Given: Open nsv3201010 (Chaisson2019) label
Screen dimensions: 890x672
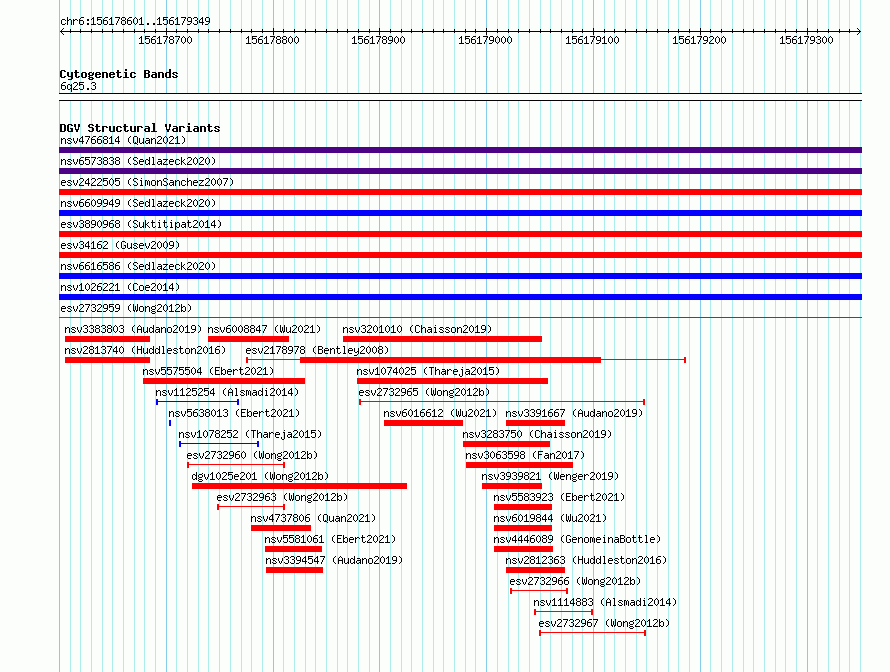Looking at the screenshot, I should click(x=417, y=329).
